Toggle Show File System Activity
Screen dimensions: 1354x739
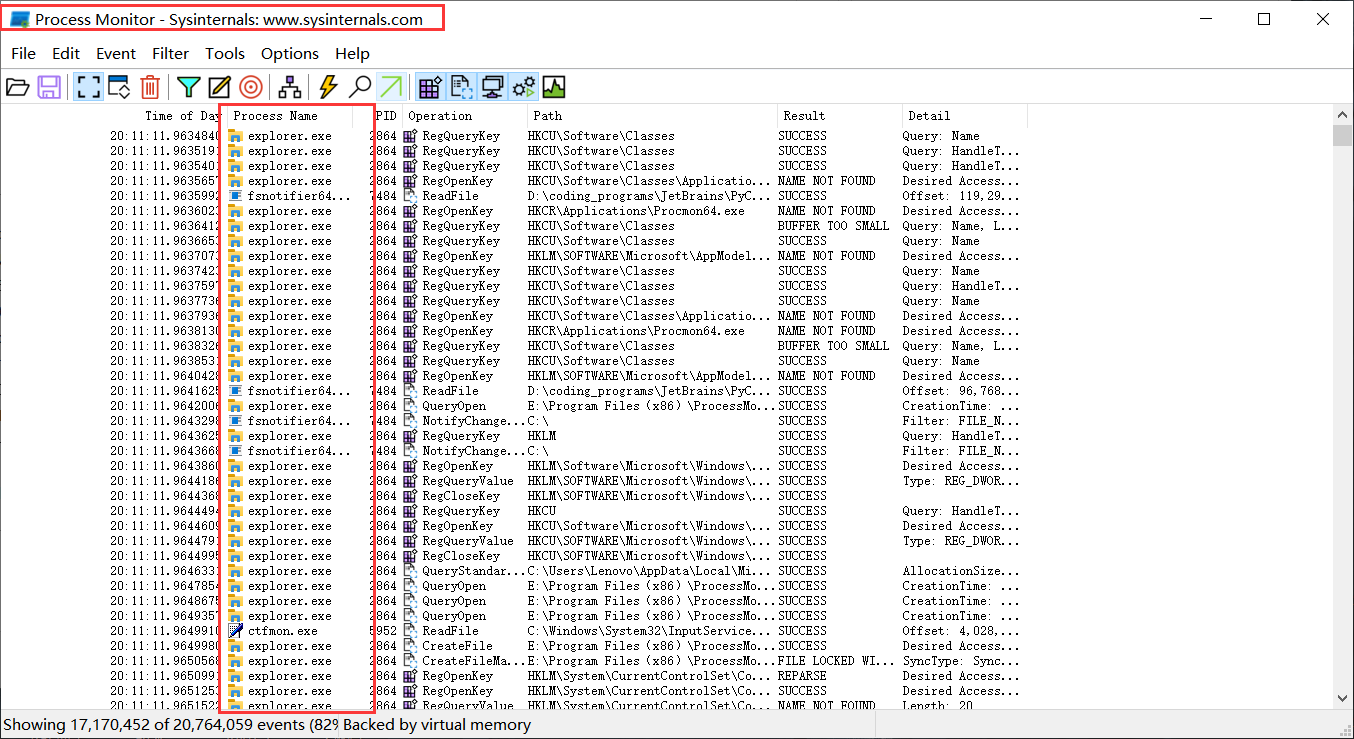click(x=461, y=87)
